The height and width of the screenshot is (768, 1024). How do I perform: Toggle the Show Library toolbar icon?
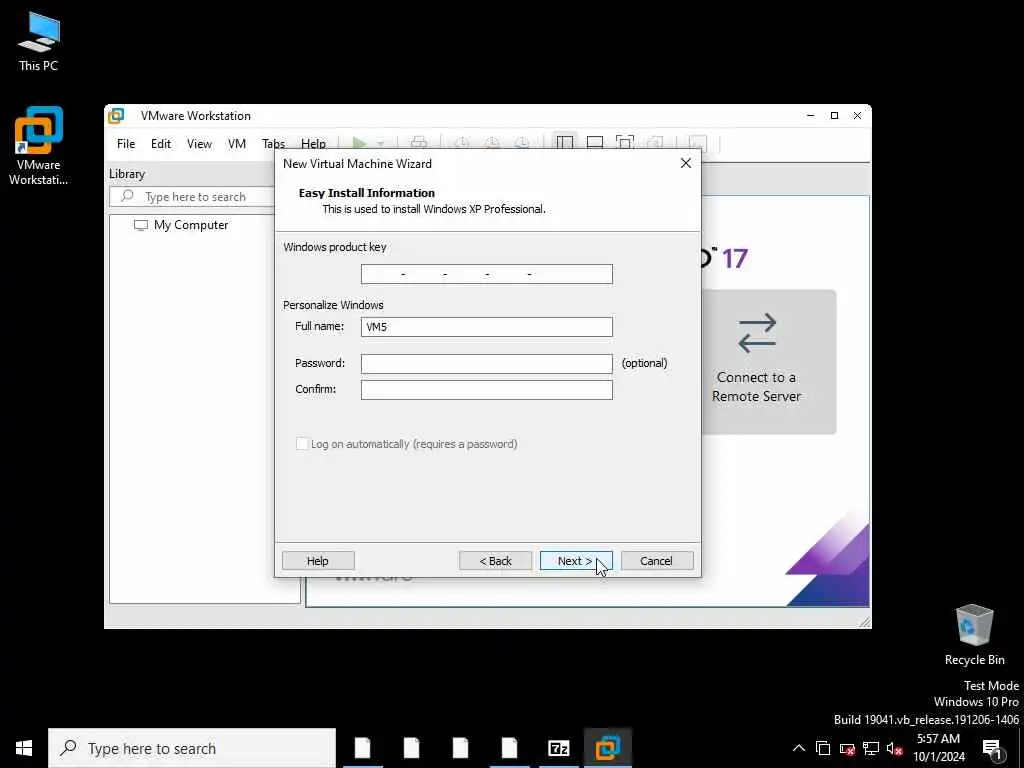click(x=565, y=143)
